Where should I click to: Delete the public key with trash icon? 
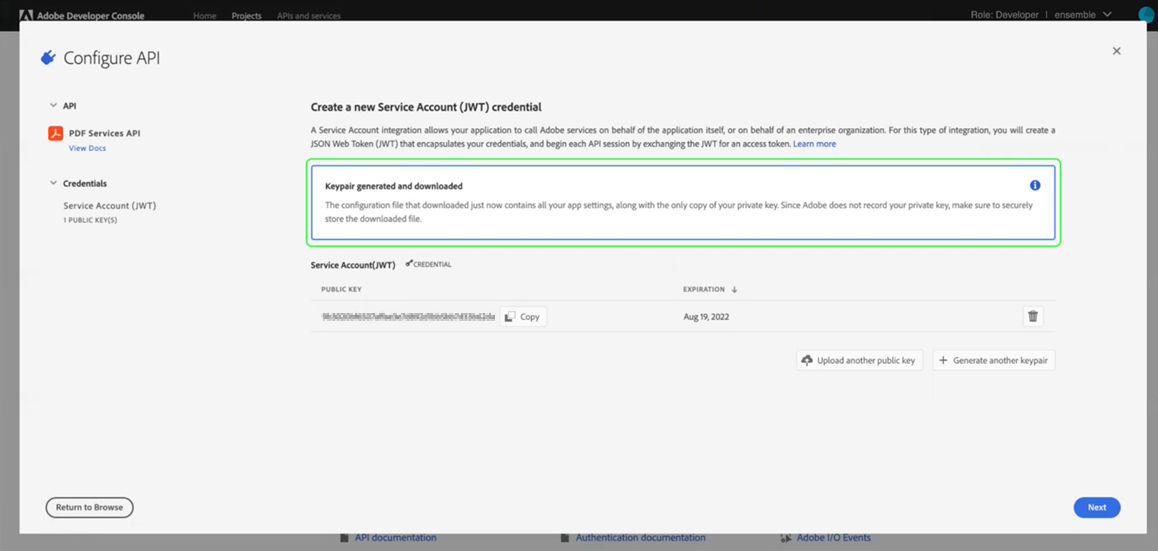tap(1033, 317)
